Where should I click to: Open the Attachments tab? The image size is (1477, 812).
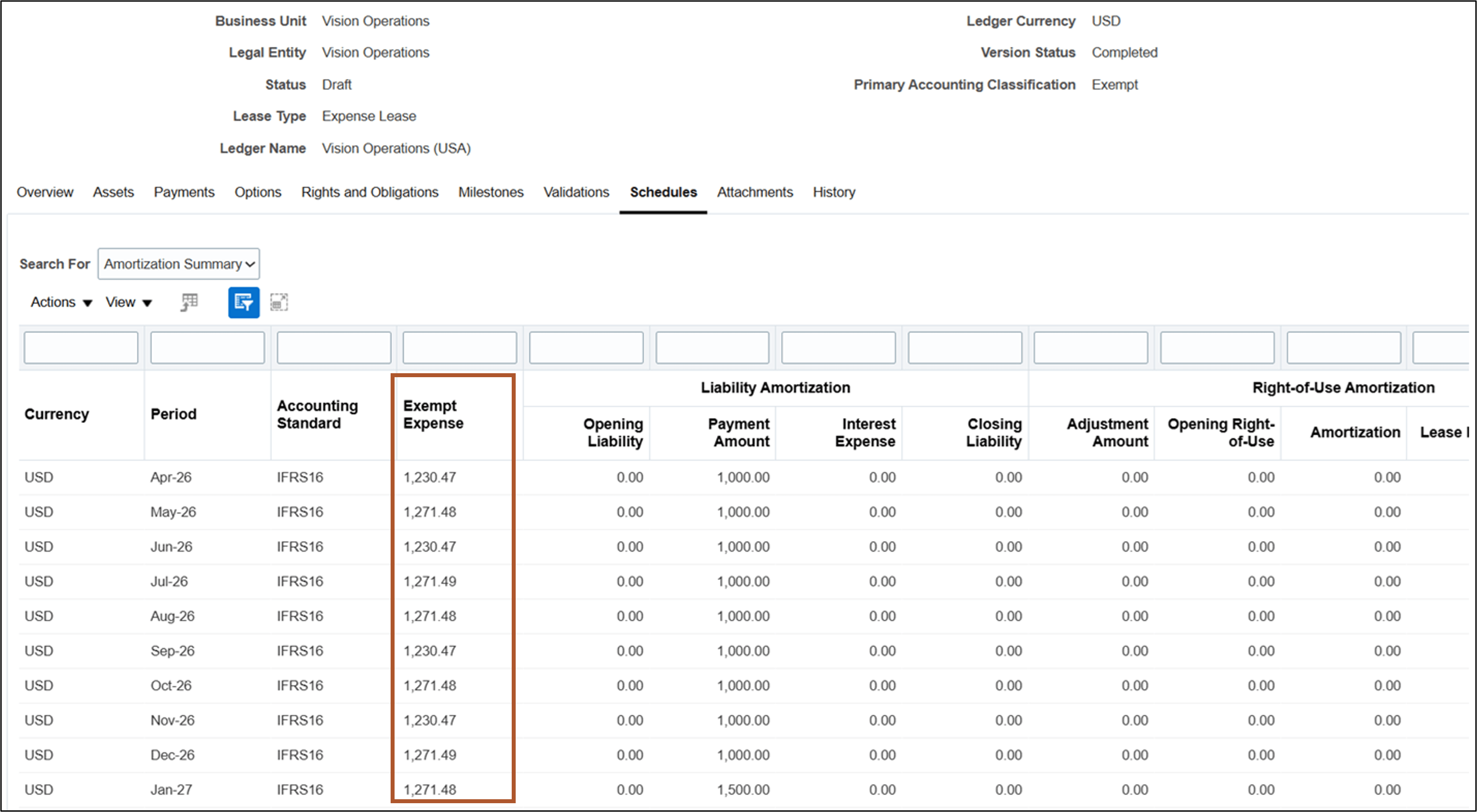coord(754,192)
